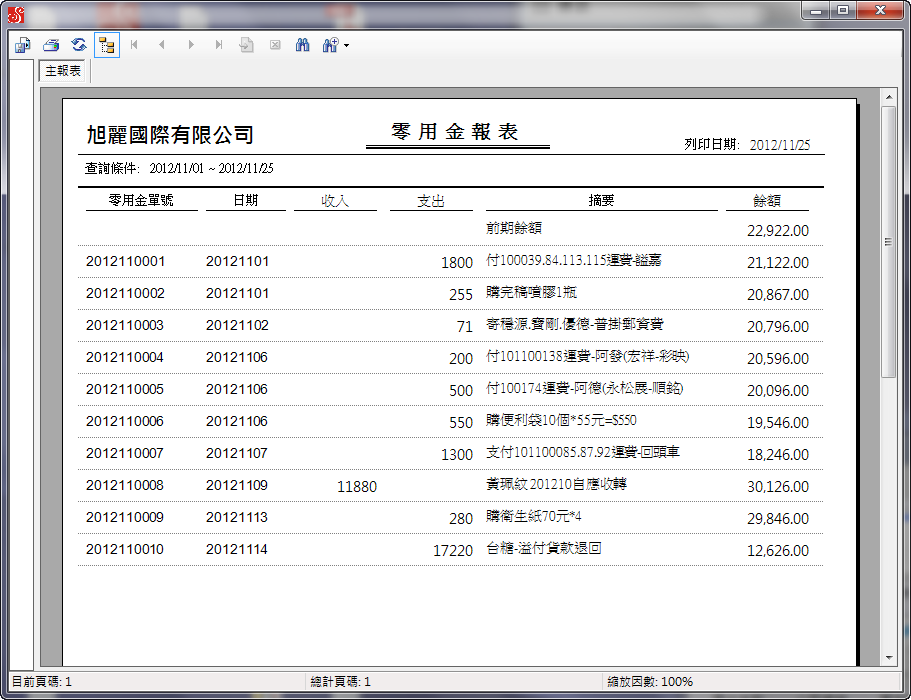
Task: Click the 收入 column header
Action: (335, 201)
